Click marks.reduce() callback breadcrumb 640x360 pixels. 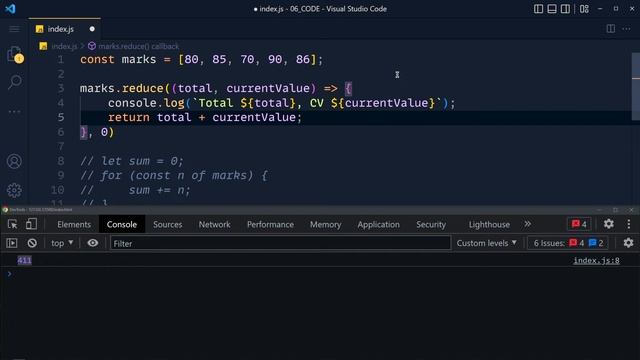(138, 47)
